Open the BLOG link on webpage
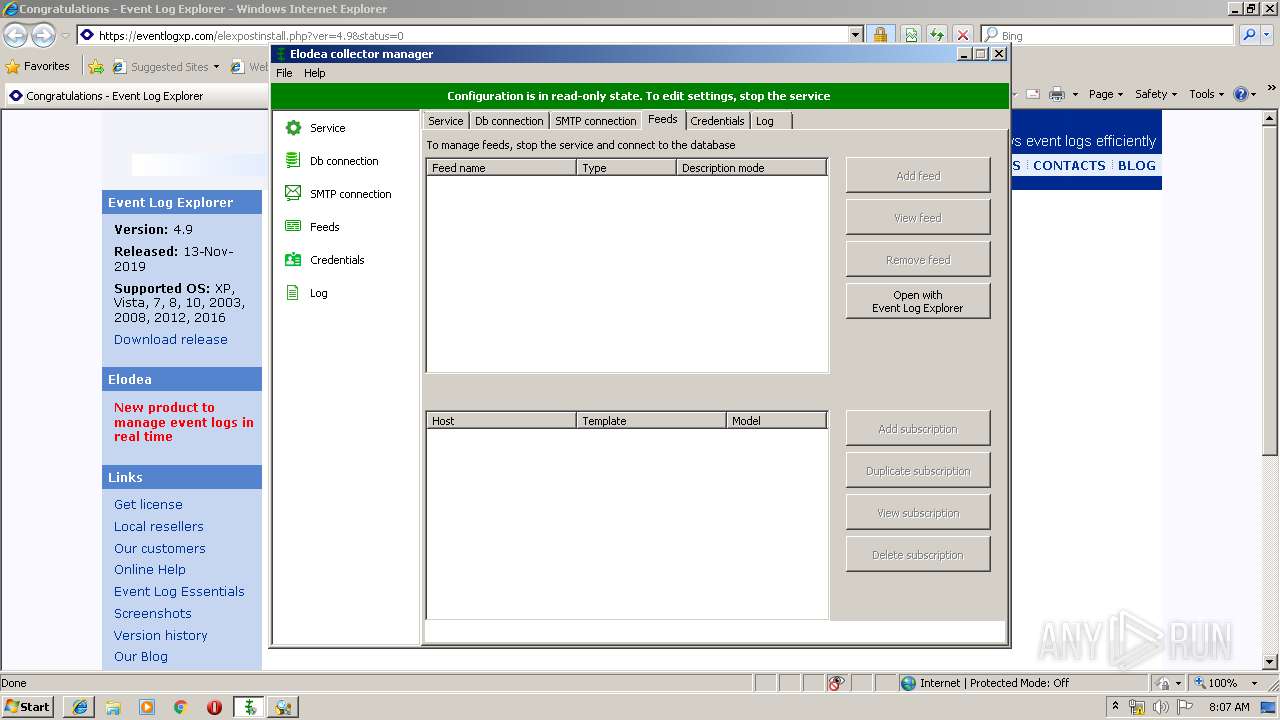Screen dimensions: 1280x720 click(x=1137, y=165)
